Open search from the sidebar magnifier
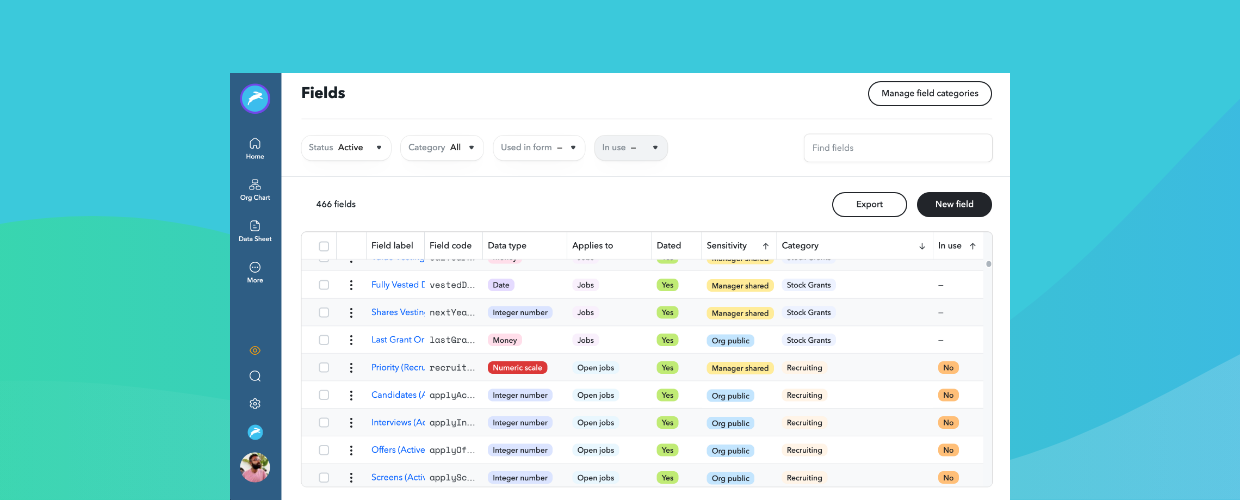This screenshot has width=1240, height=500. [255, 377]
